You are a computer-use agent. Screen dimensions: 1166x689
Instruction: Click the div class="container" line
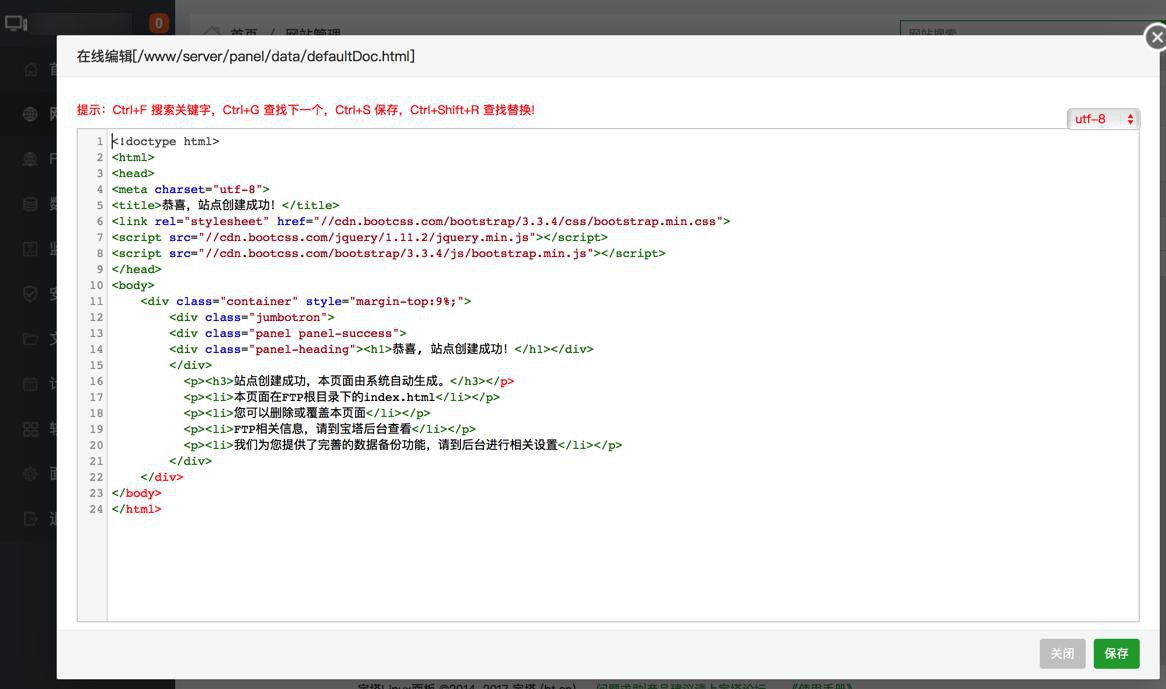coord(306,301)
